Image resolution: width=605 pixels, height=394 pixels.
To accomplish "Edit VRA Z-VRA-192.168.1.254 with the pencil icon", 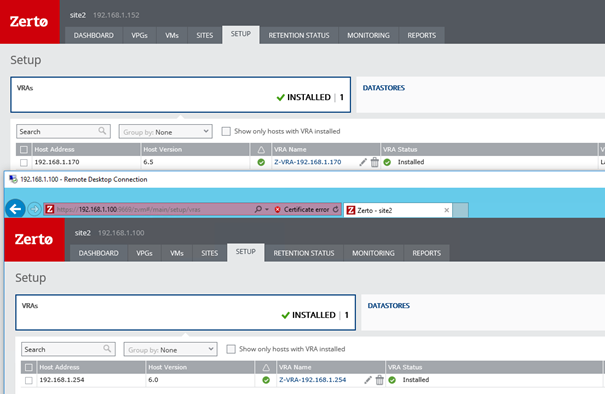I will click(368, 380).
